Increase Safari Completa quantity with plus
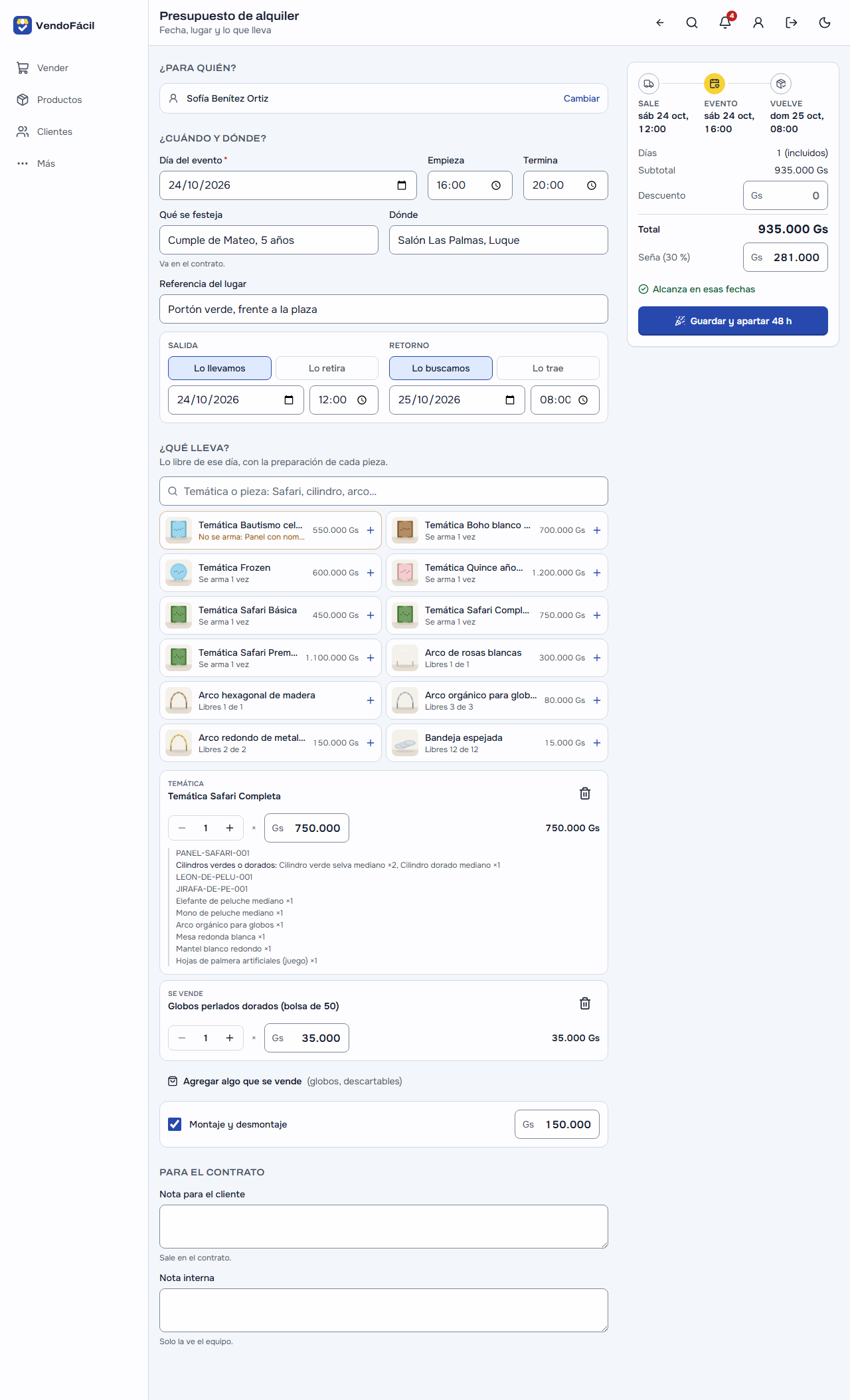The image size is (850, 1400). tap(230, 828)
